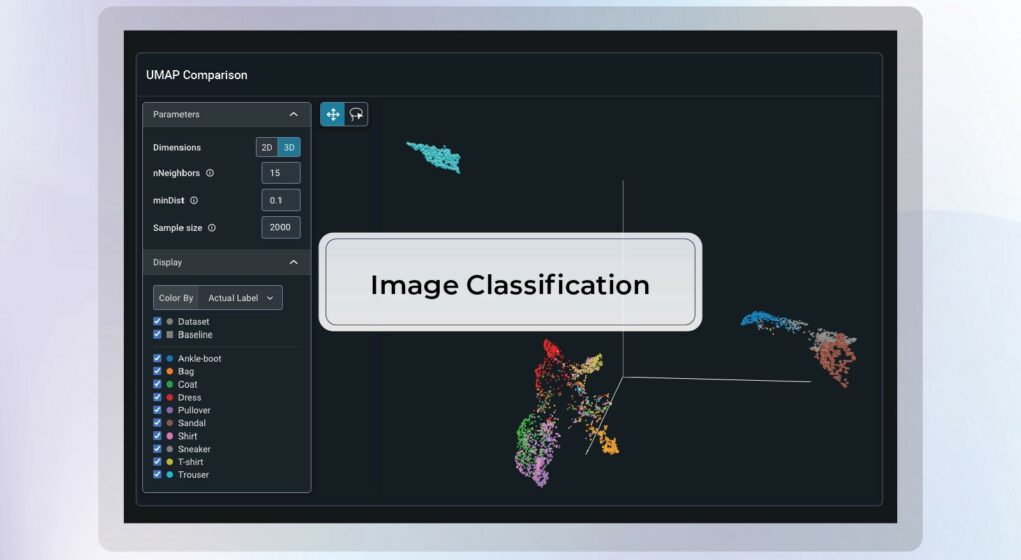Uncheck the Shirt checkbox

tap(157, 436)
